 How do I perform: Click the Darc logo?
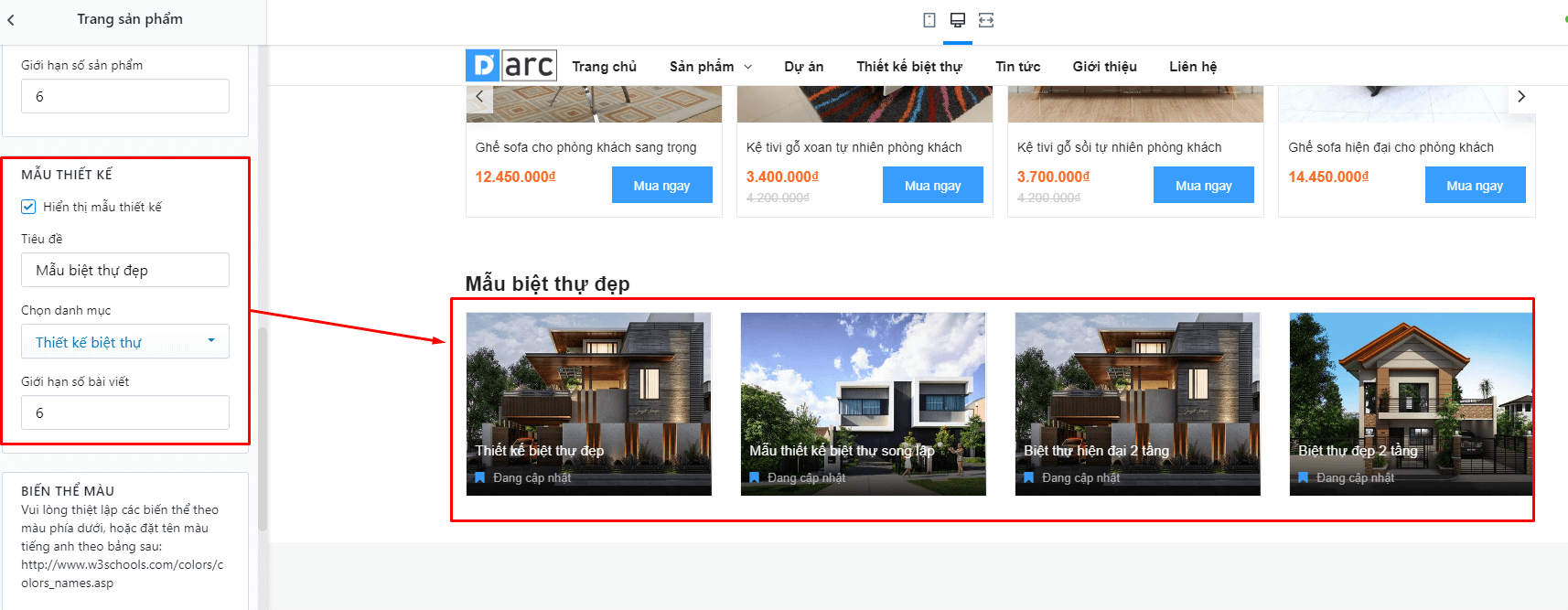click(511, 66)
